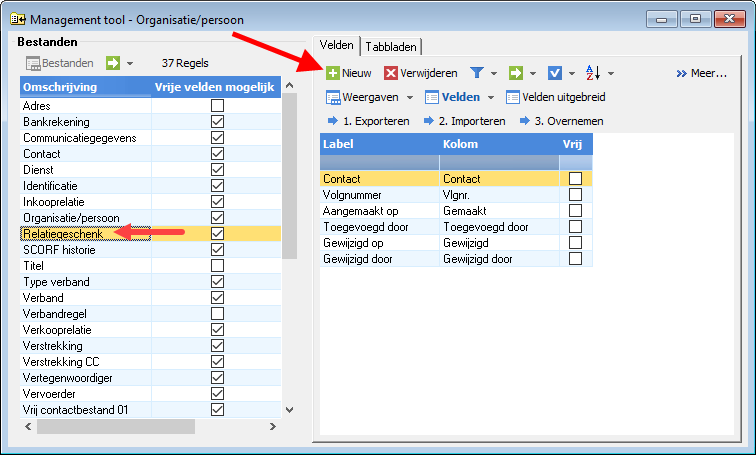Tick the Adres vrije velden checkbox
The image size is (756, 455).
tap(217, 106)
